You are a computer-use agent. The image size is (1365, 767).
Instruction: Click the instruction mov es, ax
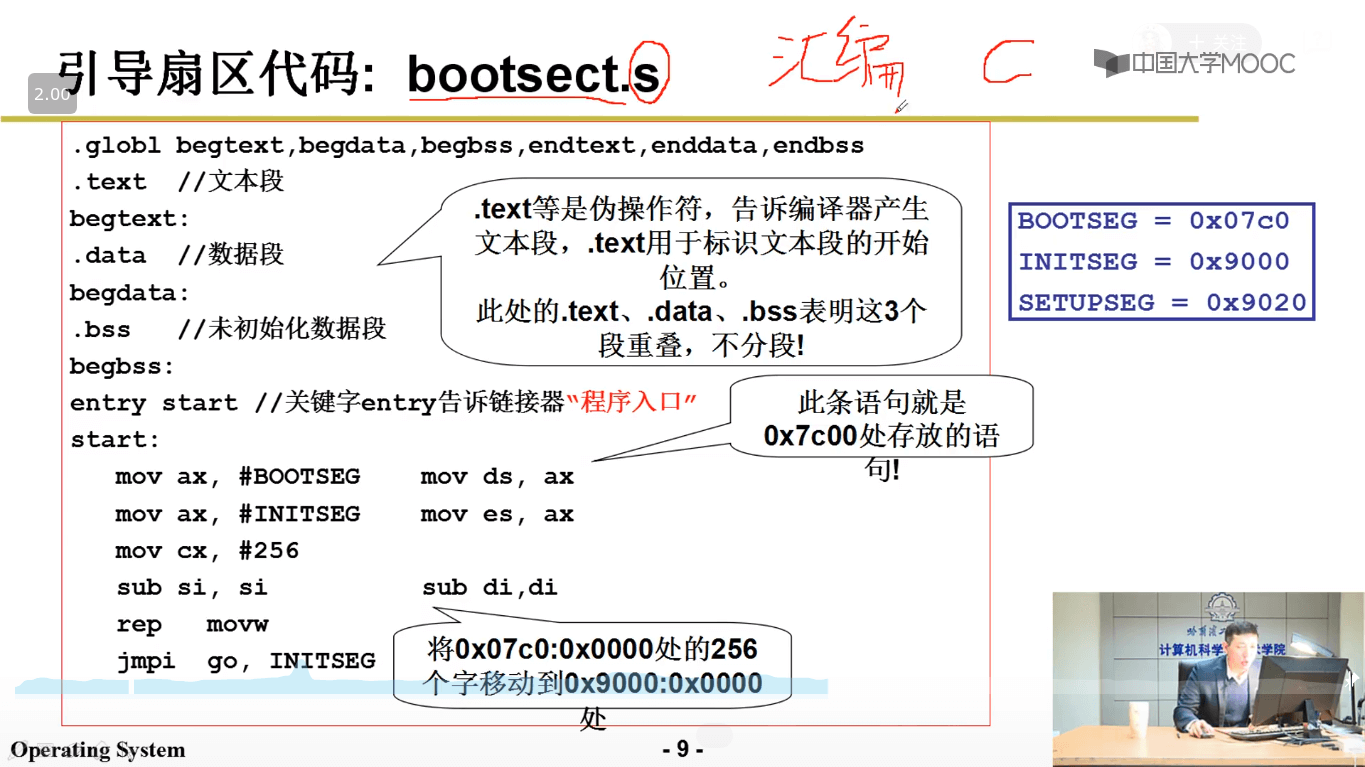(x=498, y=514)
